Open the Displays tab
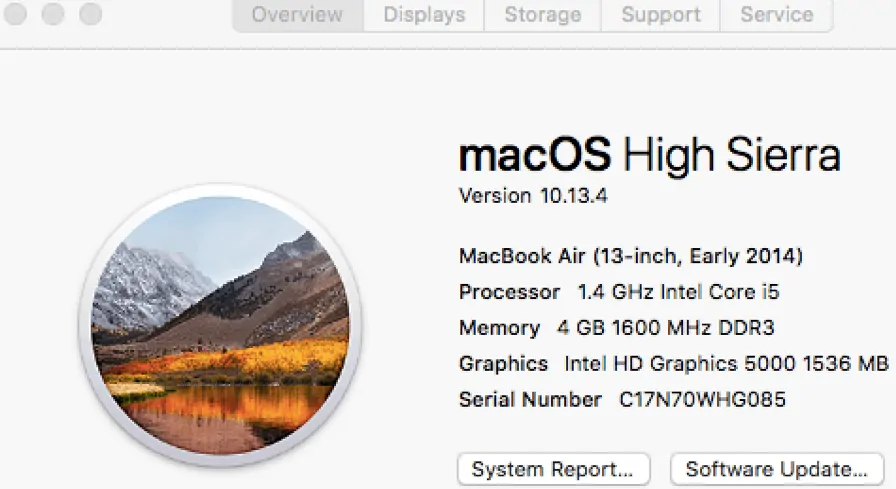 (424, 15)
